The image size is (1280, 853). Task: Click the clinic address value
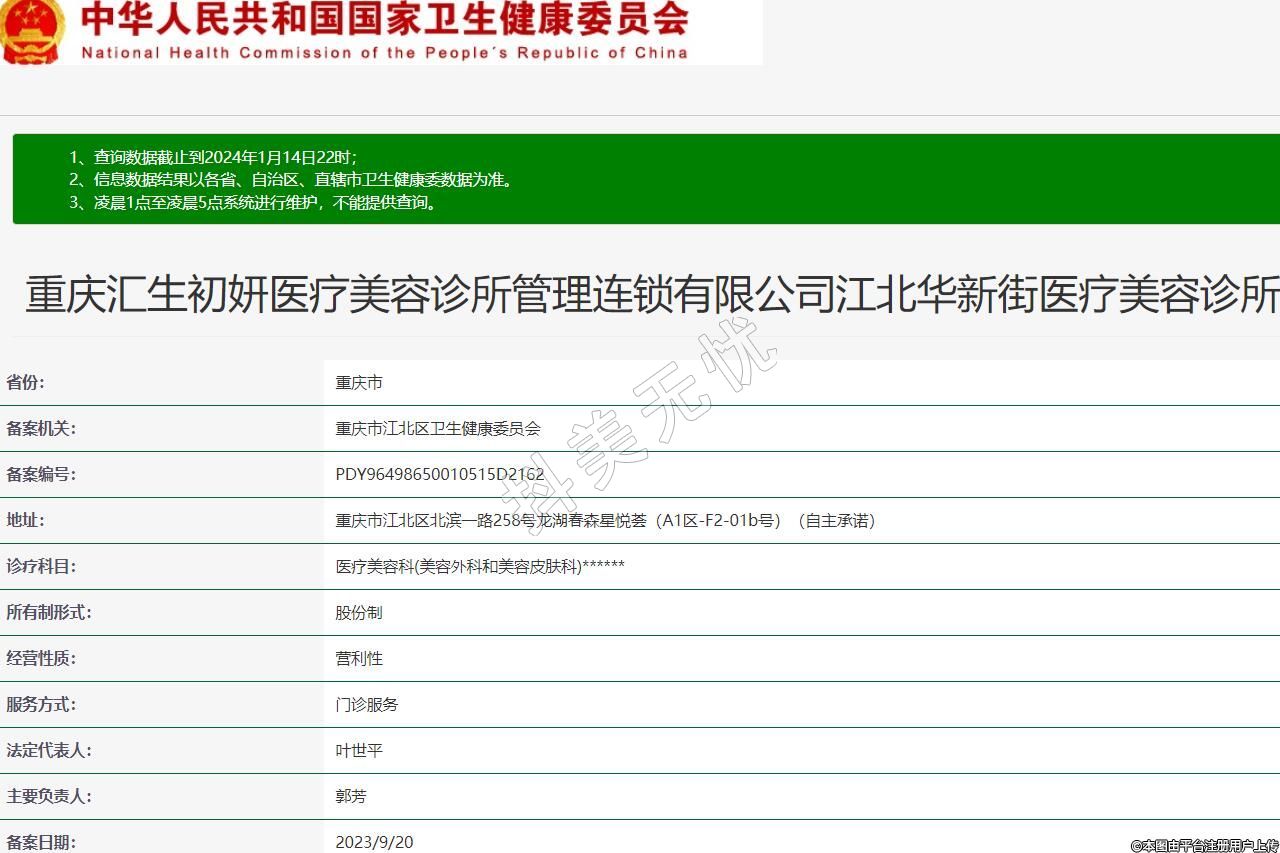coord(605,521)
